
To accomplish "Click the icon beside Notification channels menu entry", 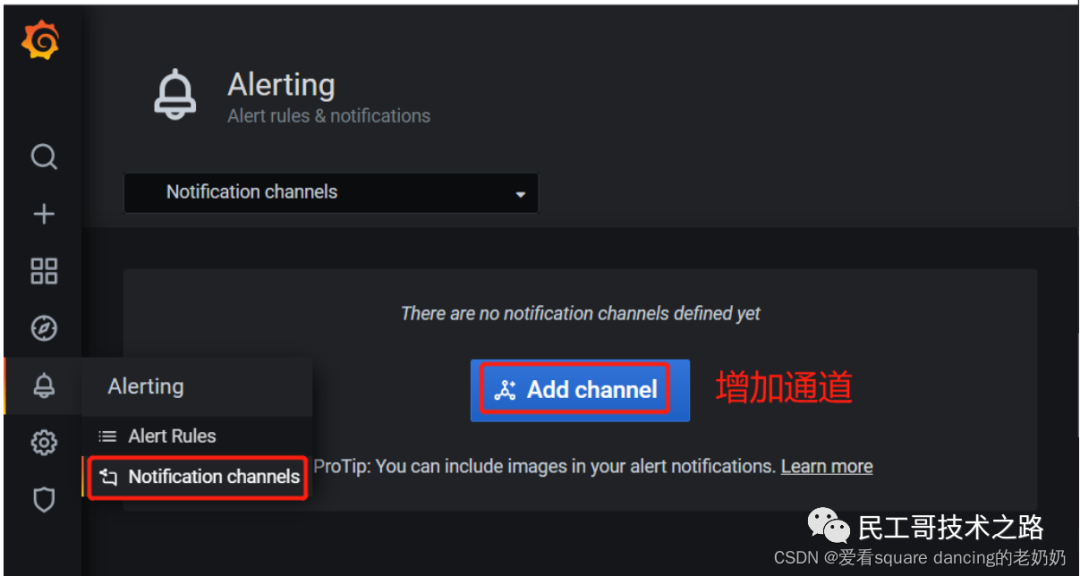I will [108, 476].
